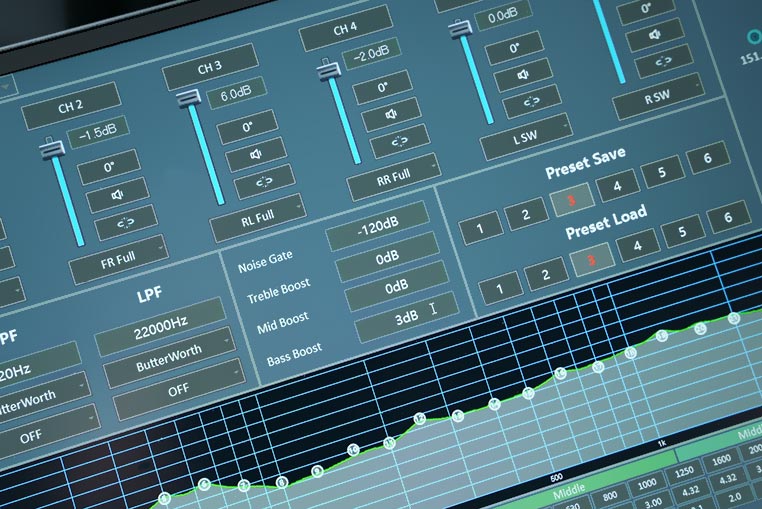Click the Mid Boost 0dB field
Image resolution: width=762 pixels, height=509 pixels.
pos(397,287)
